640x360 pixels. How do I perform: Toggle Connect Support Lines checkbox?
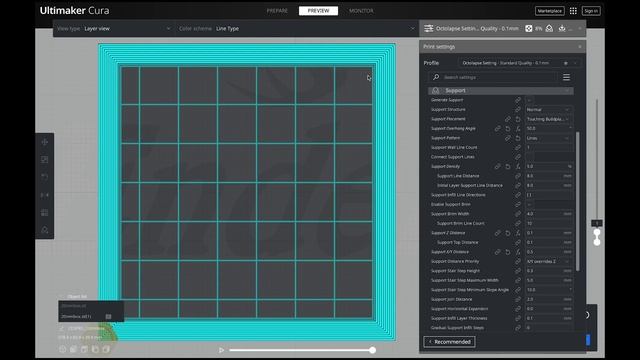point(529,157)
